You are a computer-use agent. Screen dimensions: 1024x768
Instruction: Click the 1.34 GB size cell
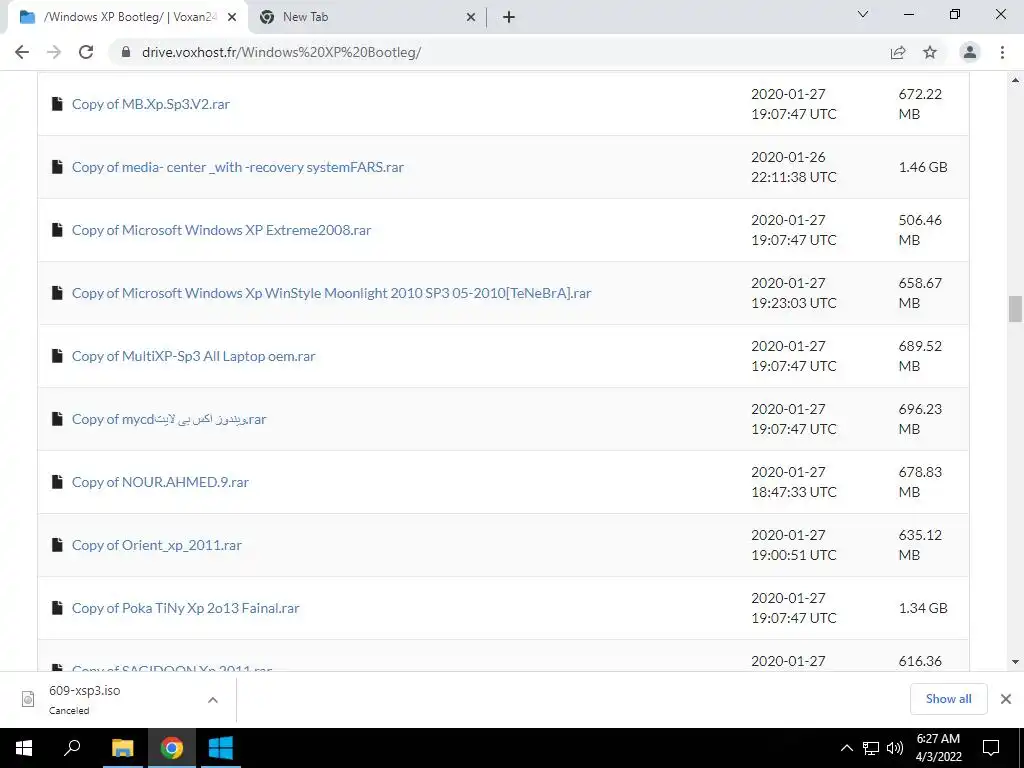pos(923,608)
